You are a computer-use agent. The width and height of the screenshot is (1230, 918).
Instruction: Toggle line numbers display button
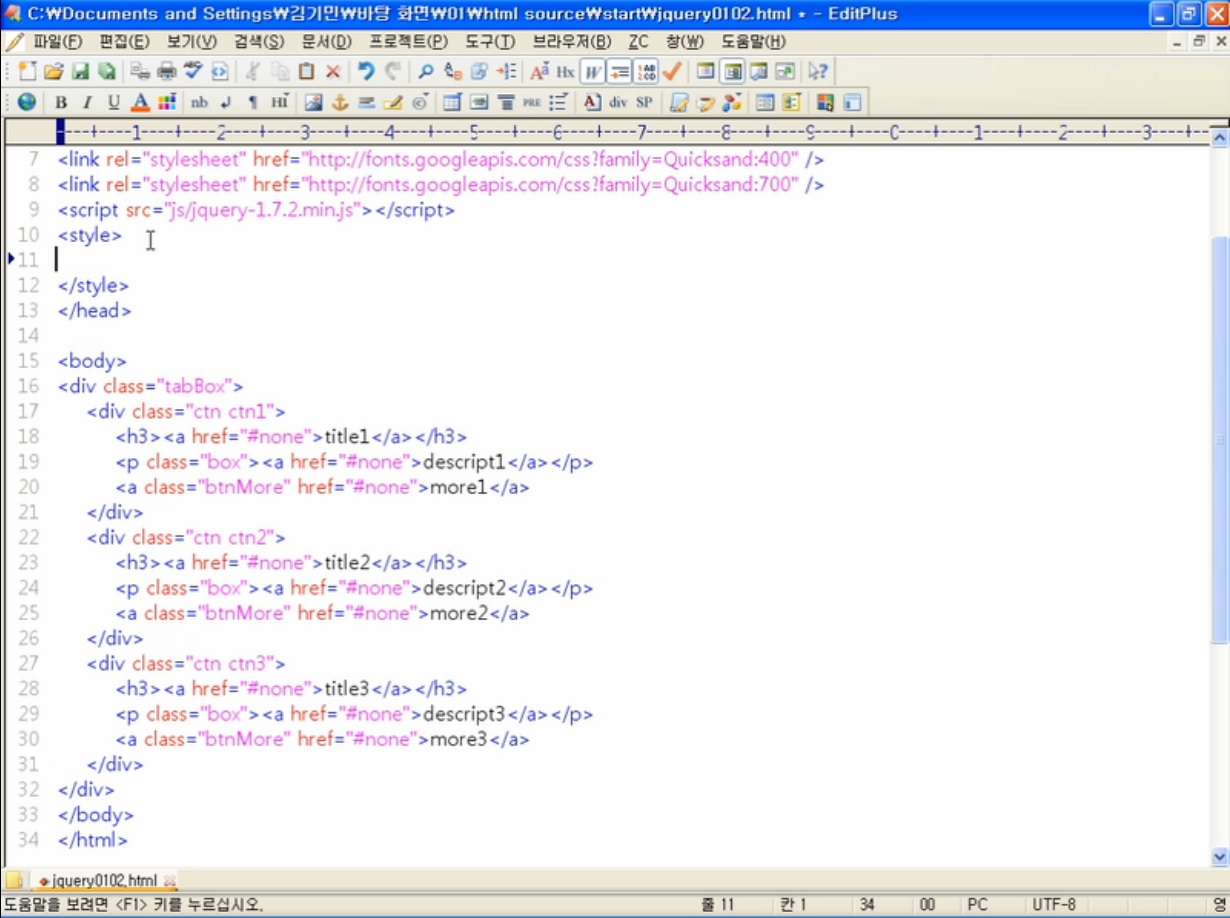tap(646, 71)
